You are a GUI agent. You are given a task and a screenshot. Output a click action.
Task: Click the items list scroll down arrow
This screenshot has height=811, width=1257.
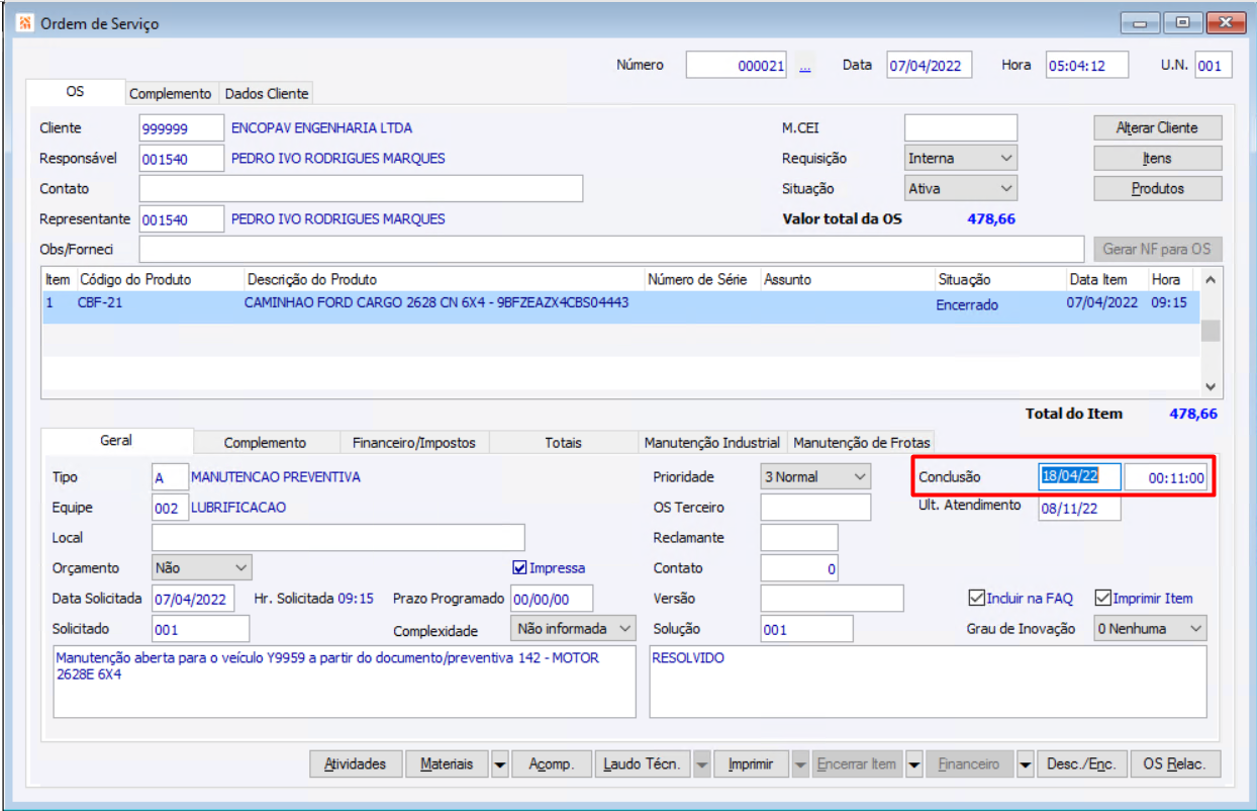pyautogui.click(x=1210, y=386)
